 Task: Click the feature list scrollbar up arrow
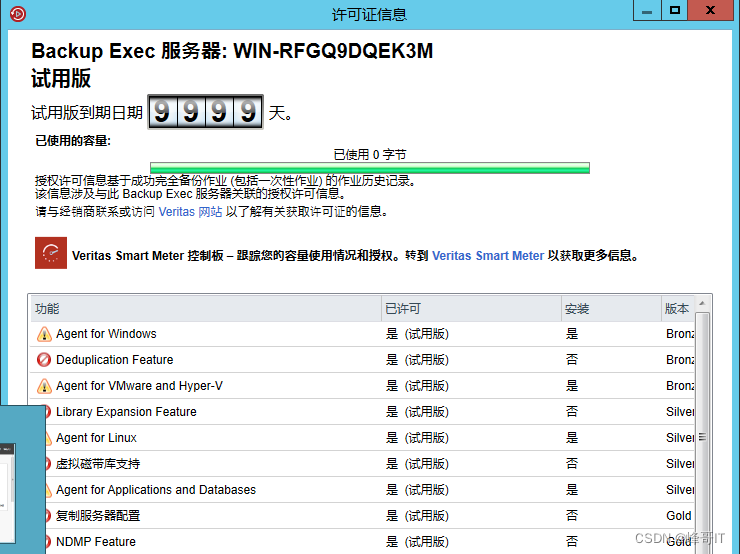[x=702, y=303]
